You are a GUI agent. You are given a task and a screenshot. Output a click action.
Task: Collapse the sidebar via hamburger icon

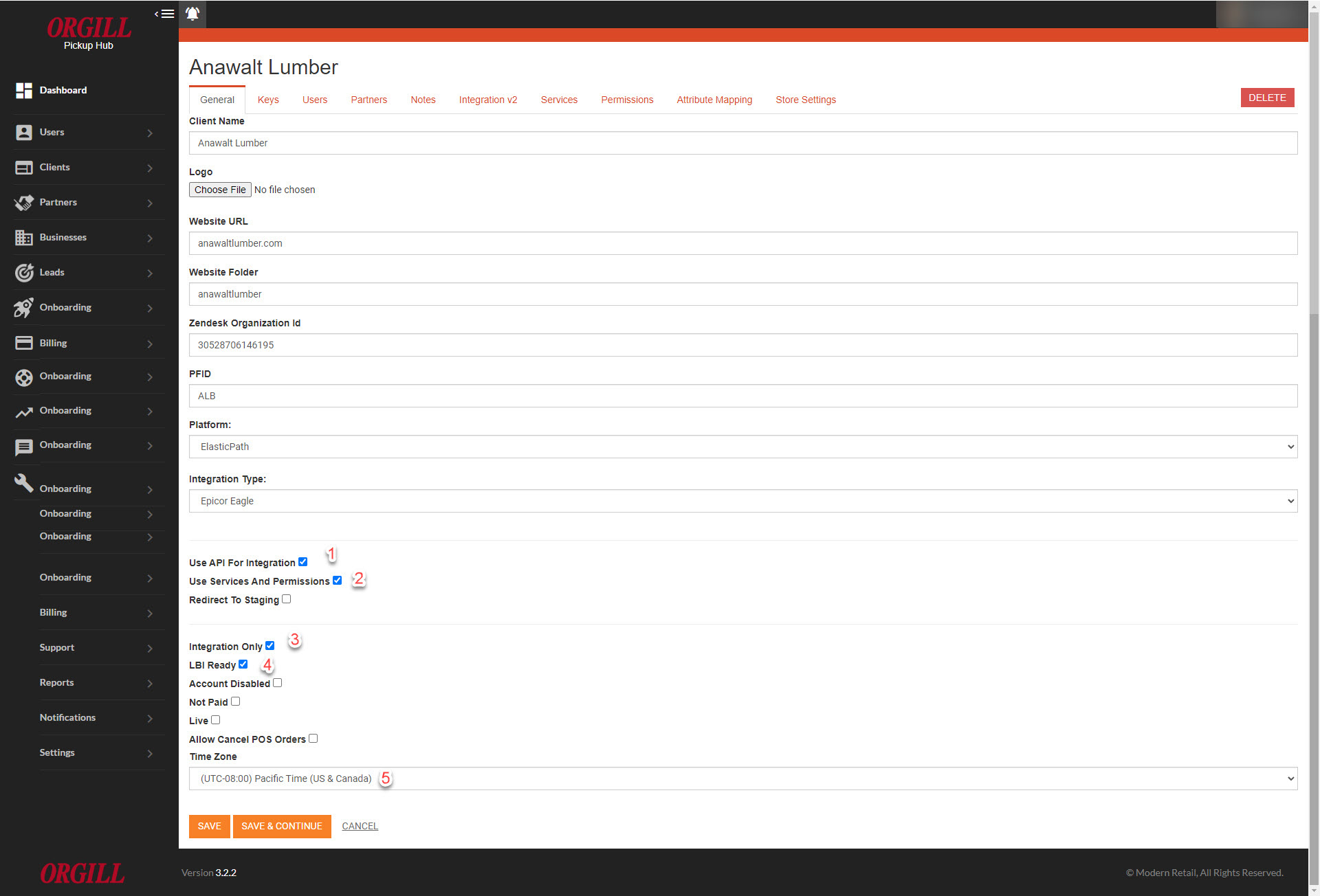(x=164, y=14)
